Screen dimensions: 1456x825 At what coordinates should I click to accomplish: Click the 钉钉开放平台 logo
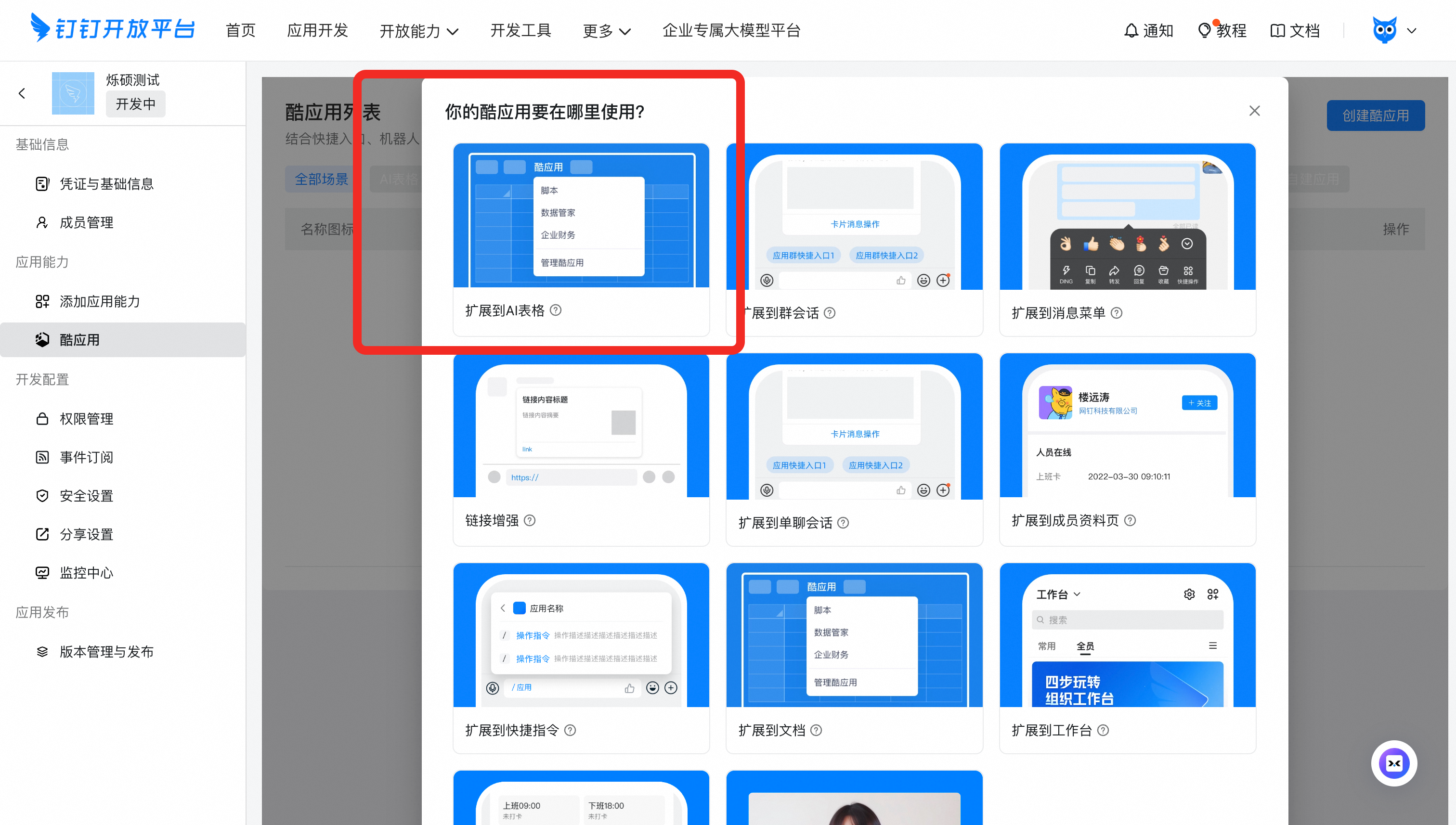[112, 28]
